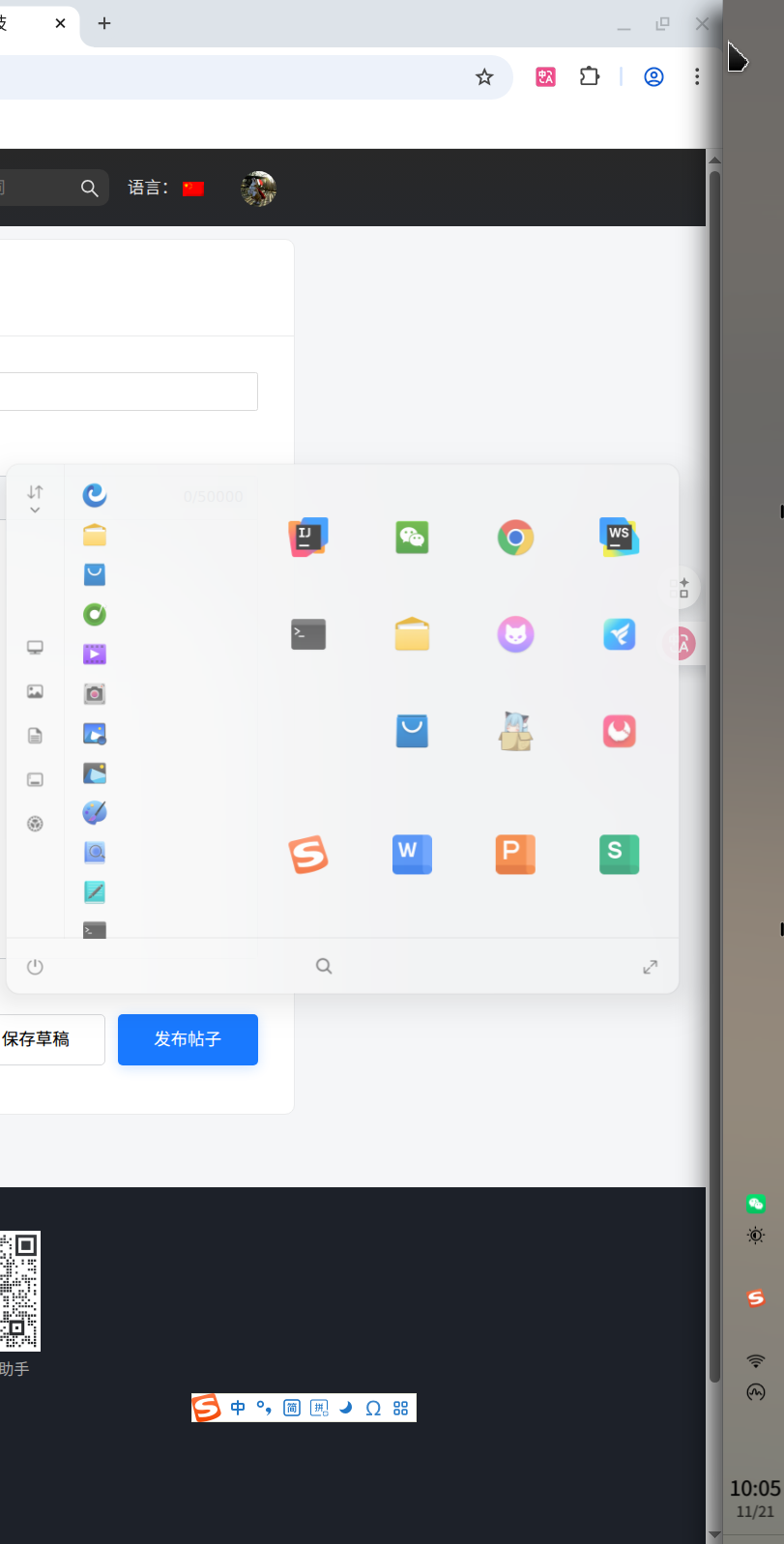The image size is (784, 1544).
Task: Launch WPS Spreadsheets green S icon
Action: (619, 854)
